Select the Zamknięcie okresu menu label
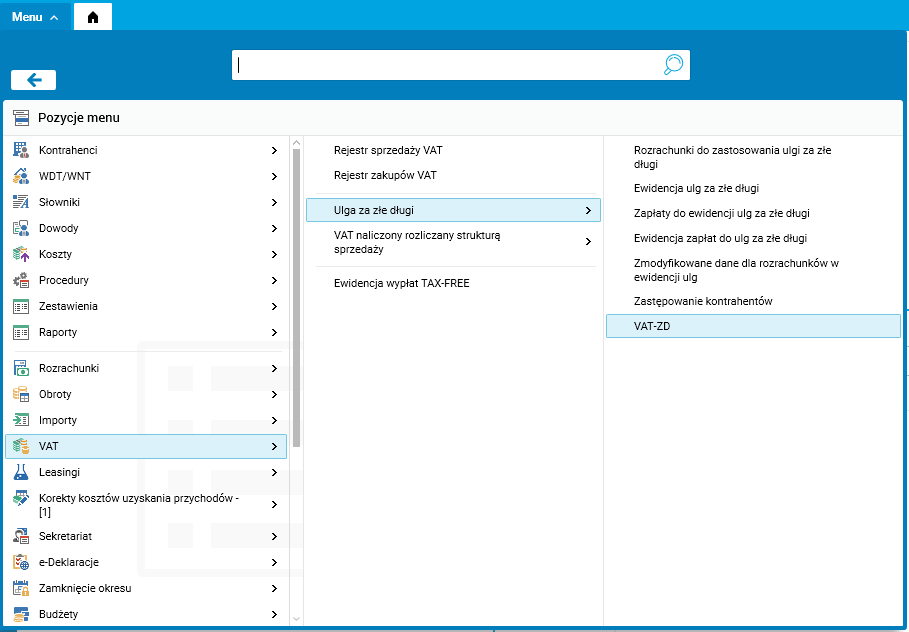This screenshot has height=632, width=909. point(85,589)
